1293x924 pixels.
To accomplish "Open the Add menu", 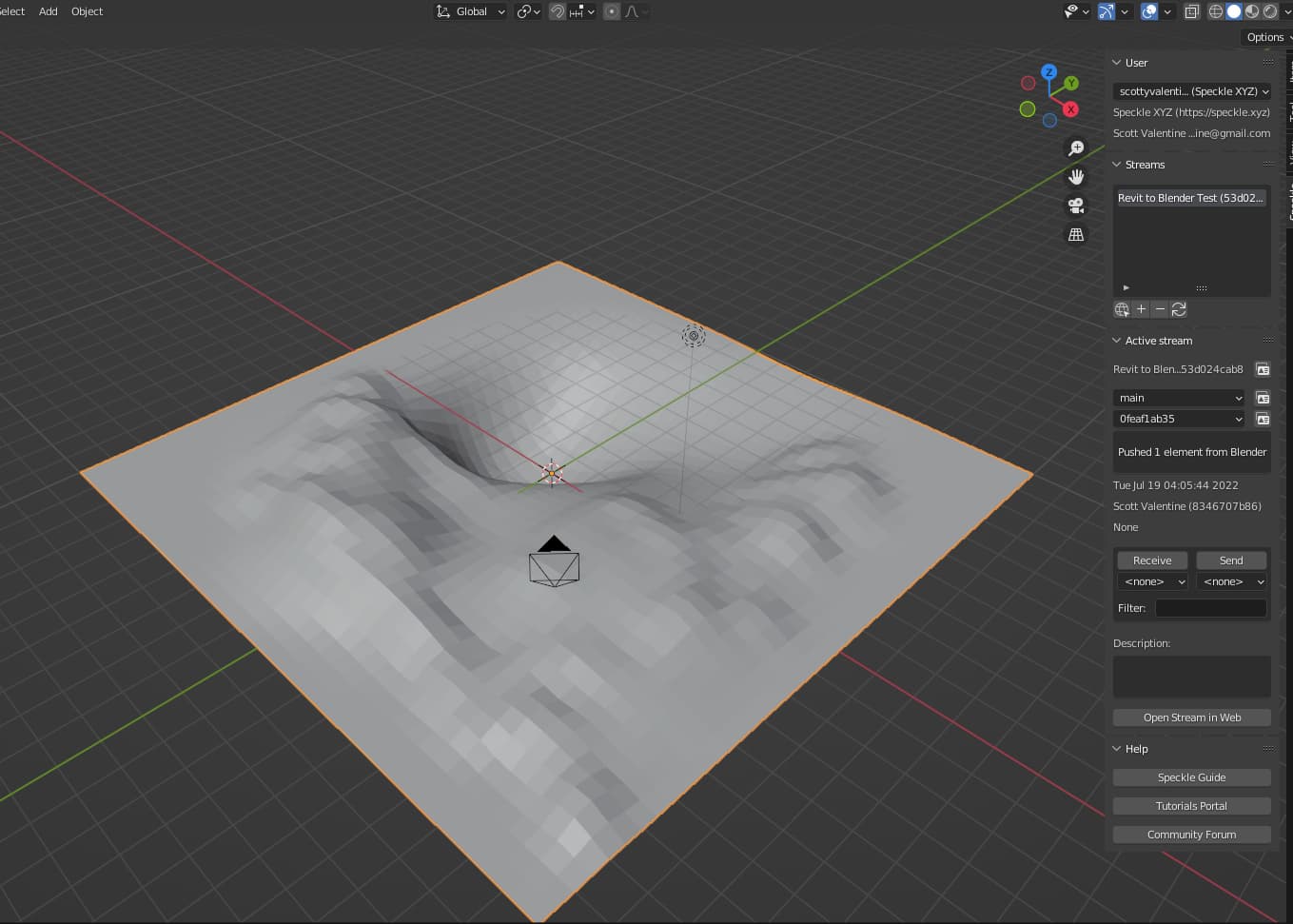I will pos(48,11).
